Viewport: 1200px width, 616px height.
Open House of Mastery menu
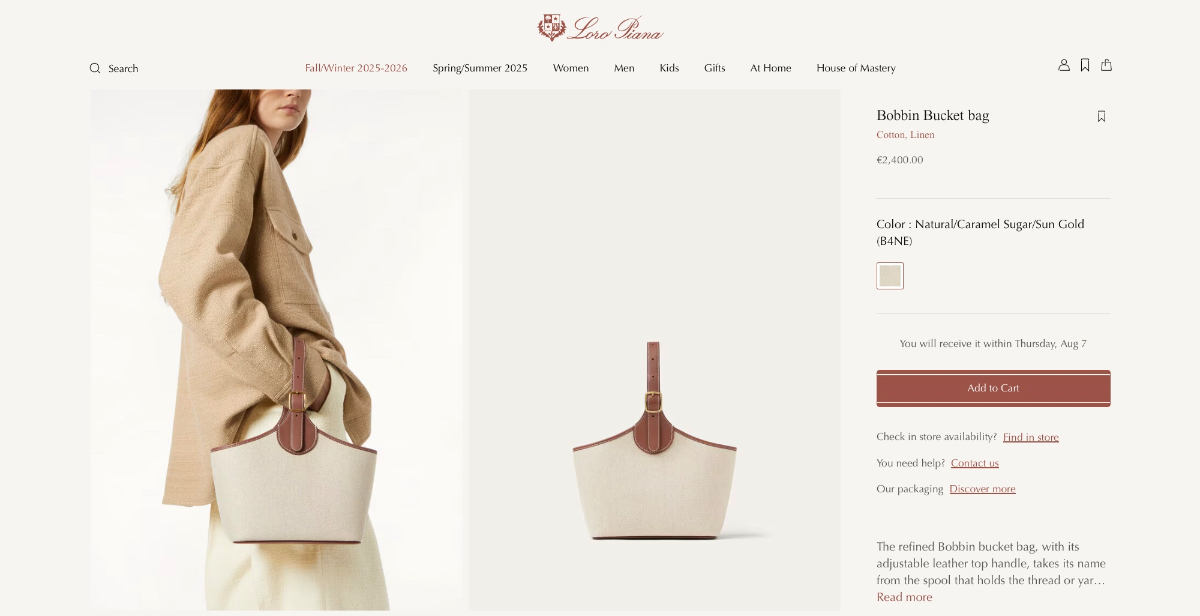click(856, 68)
